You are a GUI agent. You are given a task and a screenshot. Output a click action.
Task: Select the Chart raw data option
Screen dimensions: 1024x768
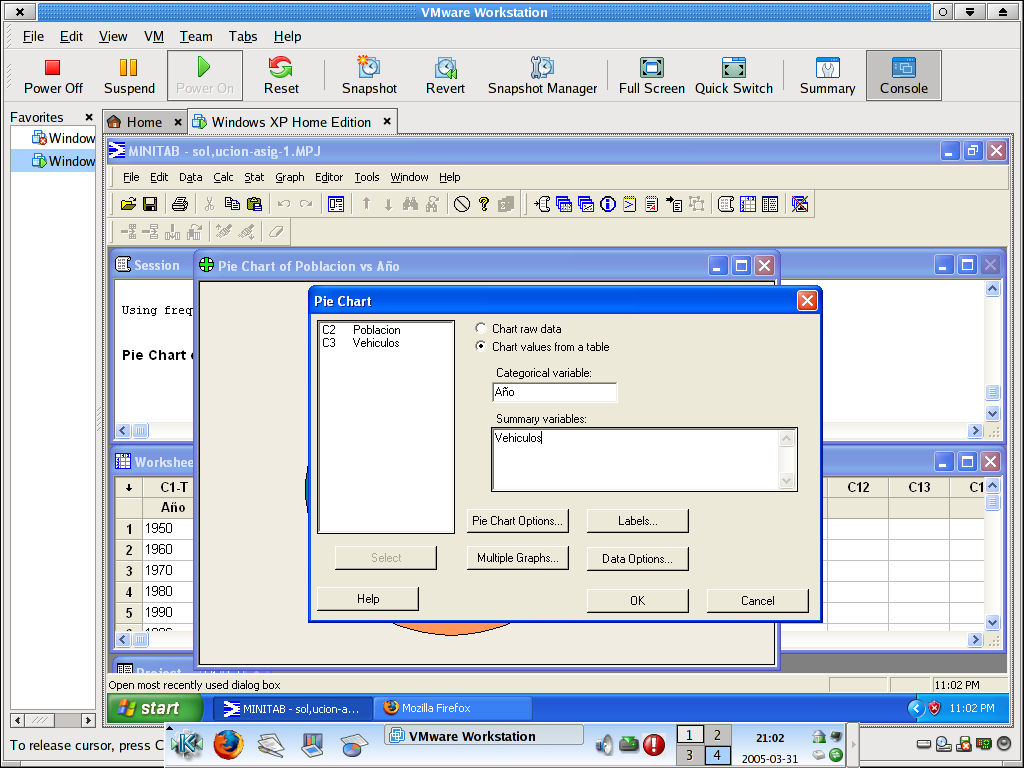pos(481,328)
